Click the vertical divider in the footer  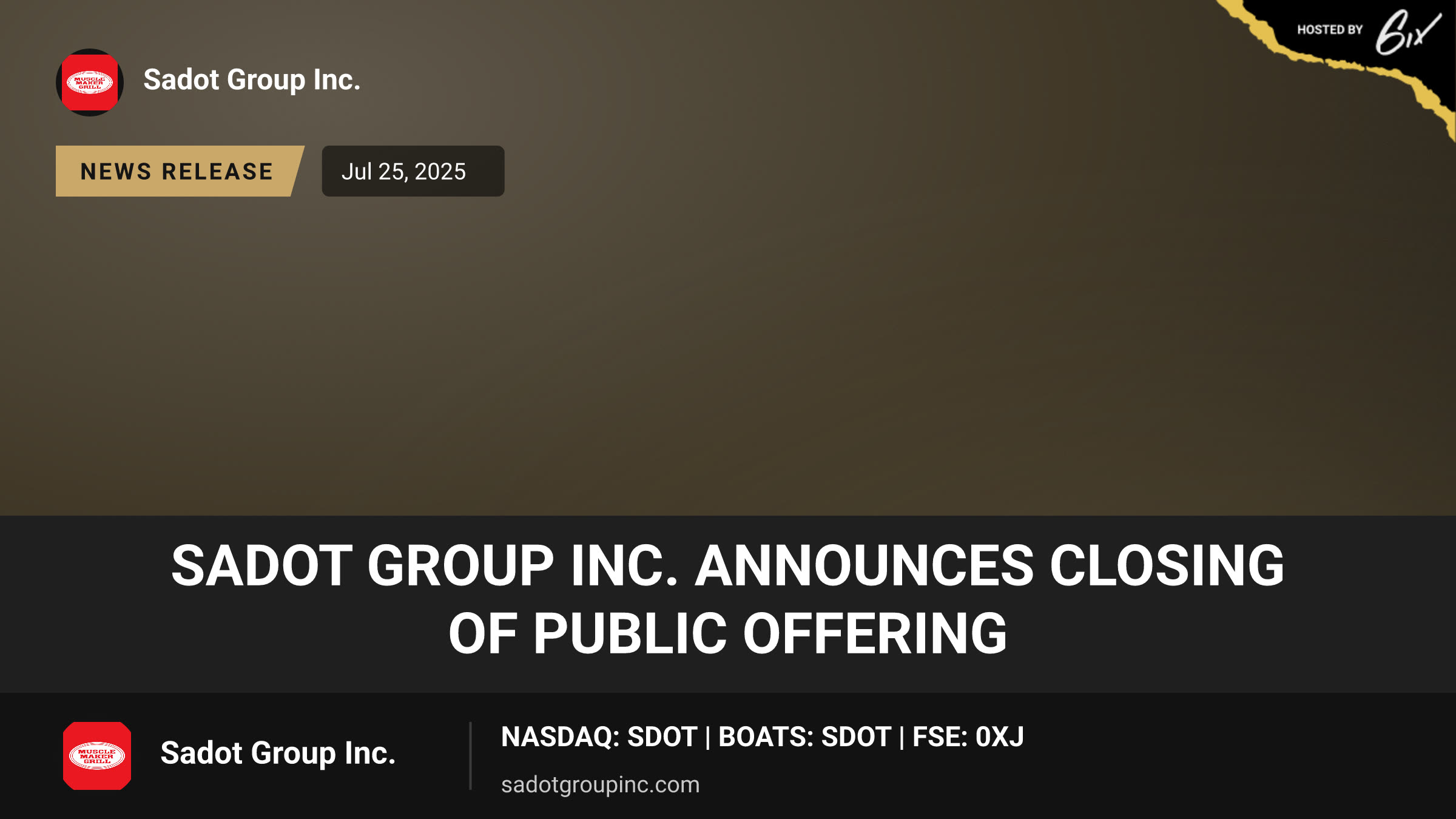pos(470,756)
